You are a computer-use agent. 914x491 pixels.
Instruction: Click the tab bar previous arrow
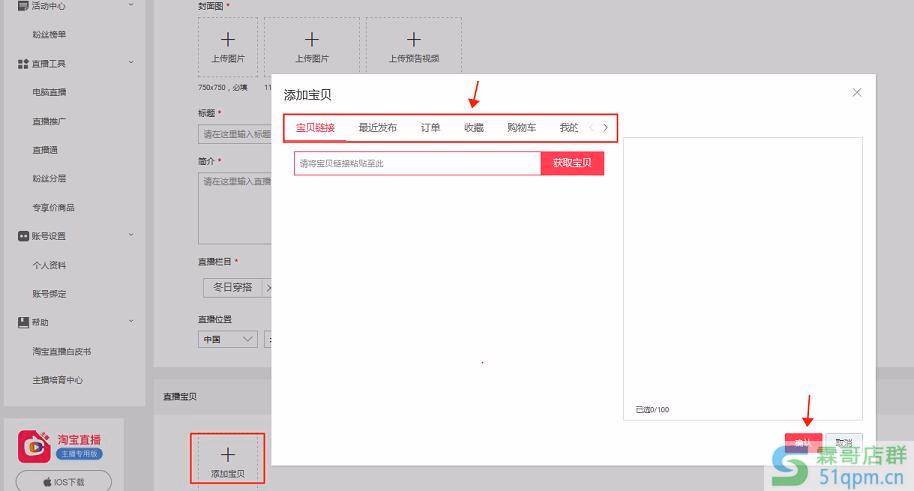pyautogui.click(x=591, y=128)
